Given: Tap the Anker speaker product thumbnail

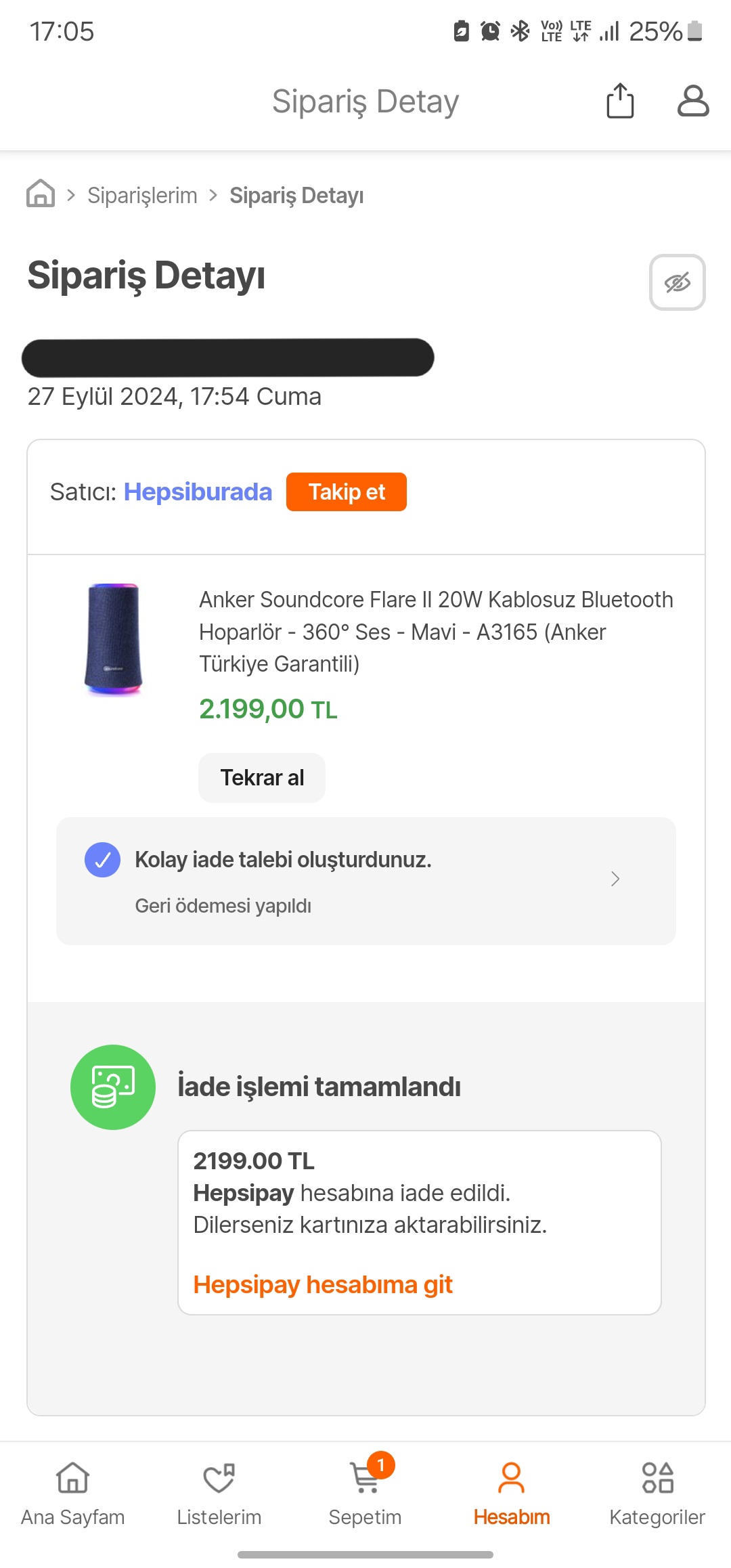Looking at the screenshot, I should coord(114,639).
